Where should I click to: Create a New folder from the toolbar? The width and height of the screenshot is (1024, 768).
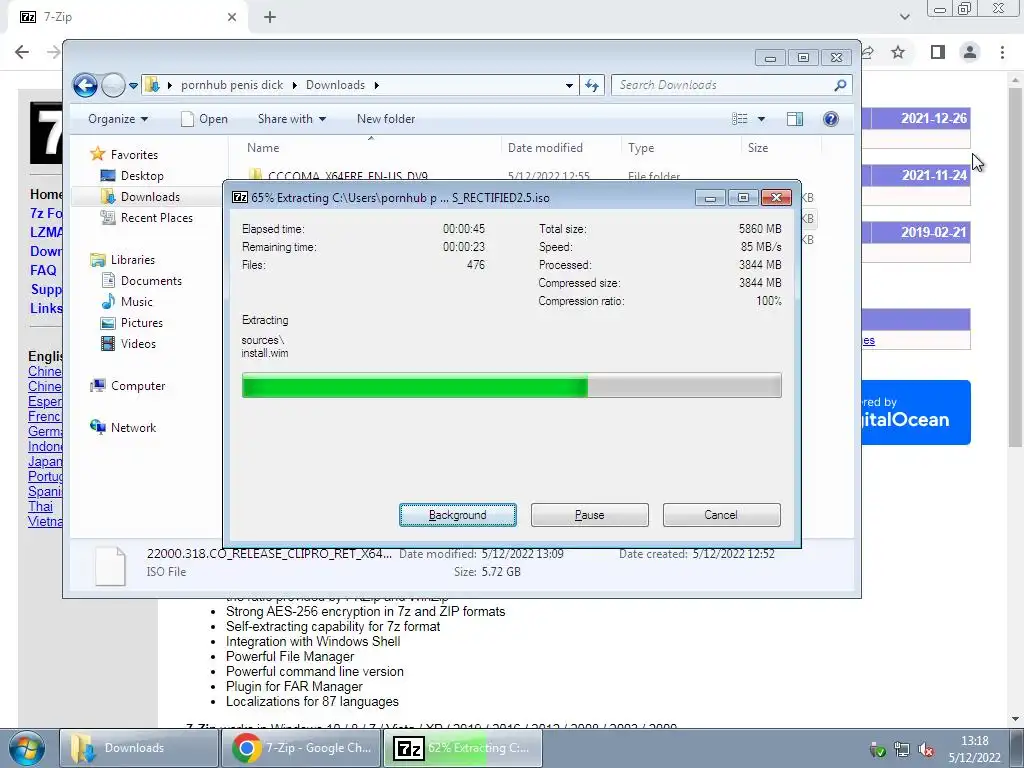(x=386, y=119)
